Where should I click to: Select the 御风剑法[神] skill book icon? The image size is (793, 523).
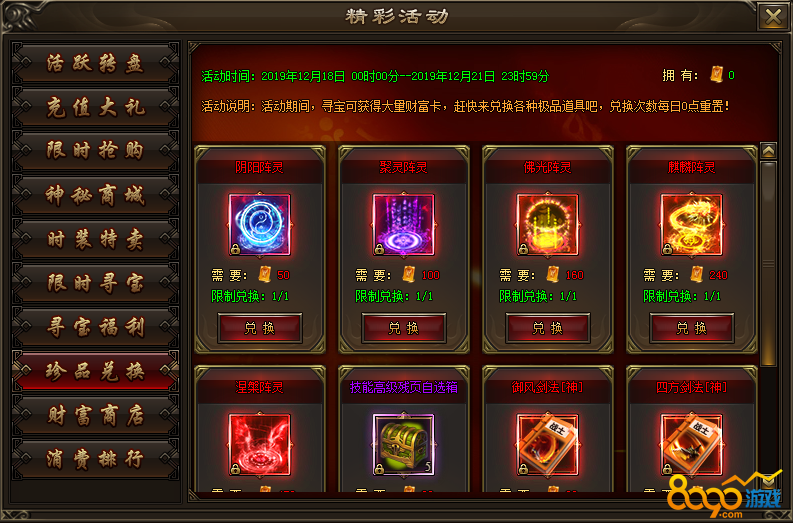coord(548,445)
